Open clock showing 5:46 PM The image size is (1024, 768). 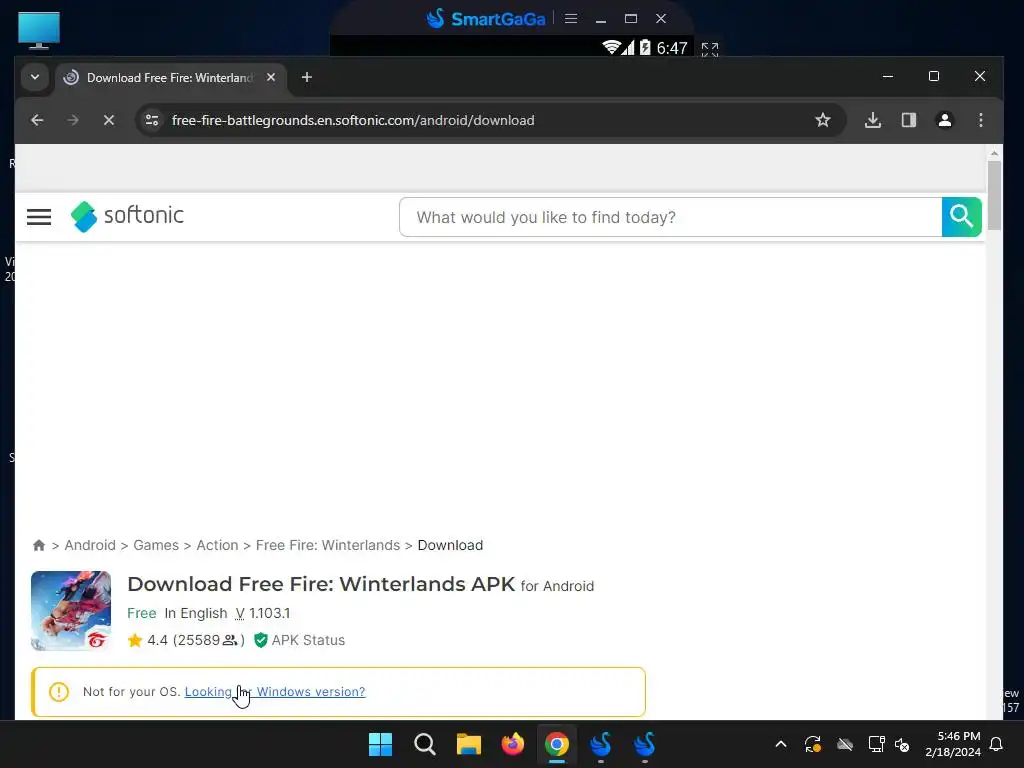point(953,744)
